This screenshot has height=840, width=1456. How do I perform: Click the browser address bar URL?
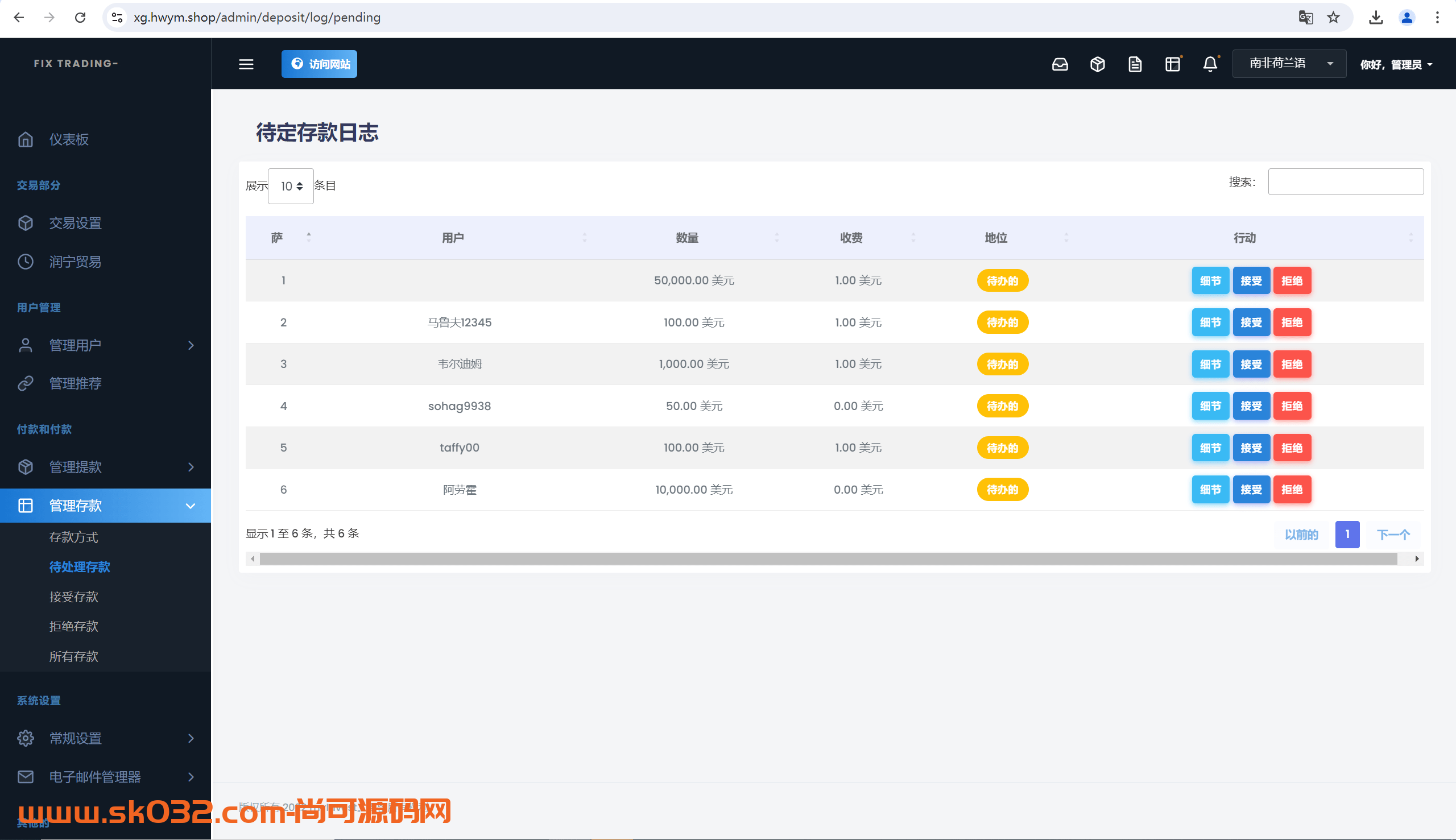click(x=257, y=17)
